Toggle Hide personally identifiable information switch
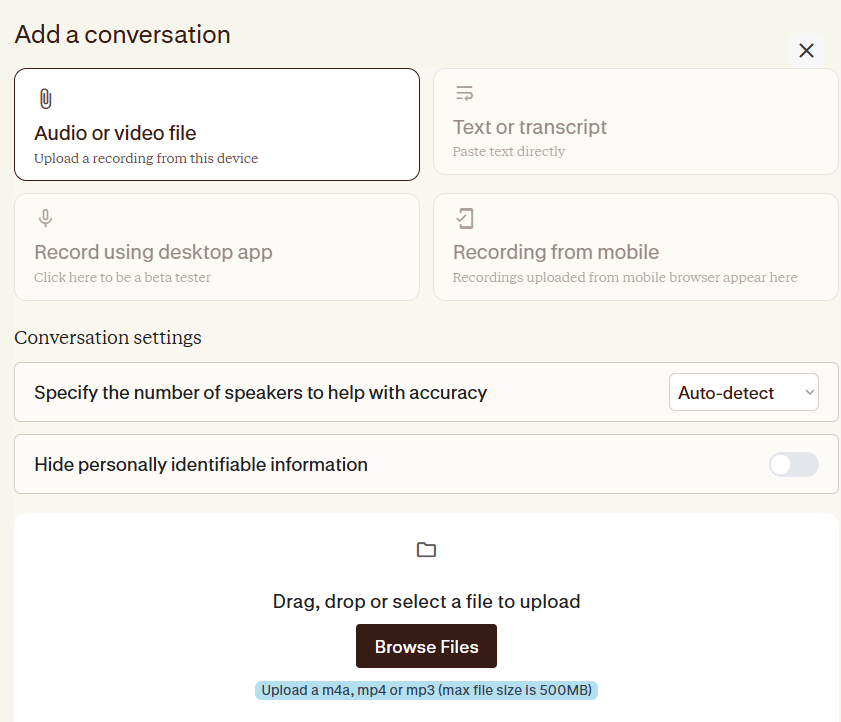This screenshot has width=841, height=722. 793,464
